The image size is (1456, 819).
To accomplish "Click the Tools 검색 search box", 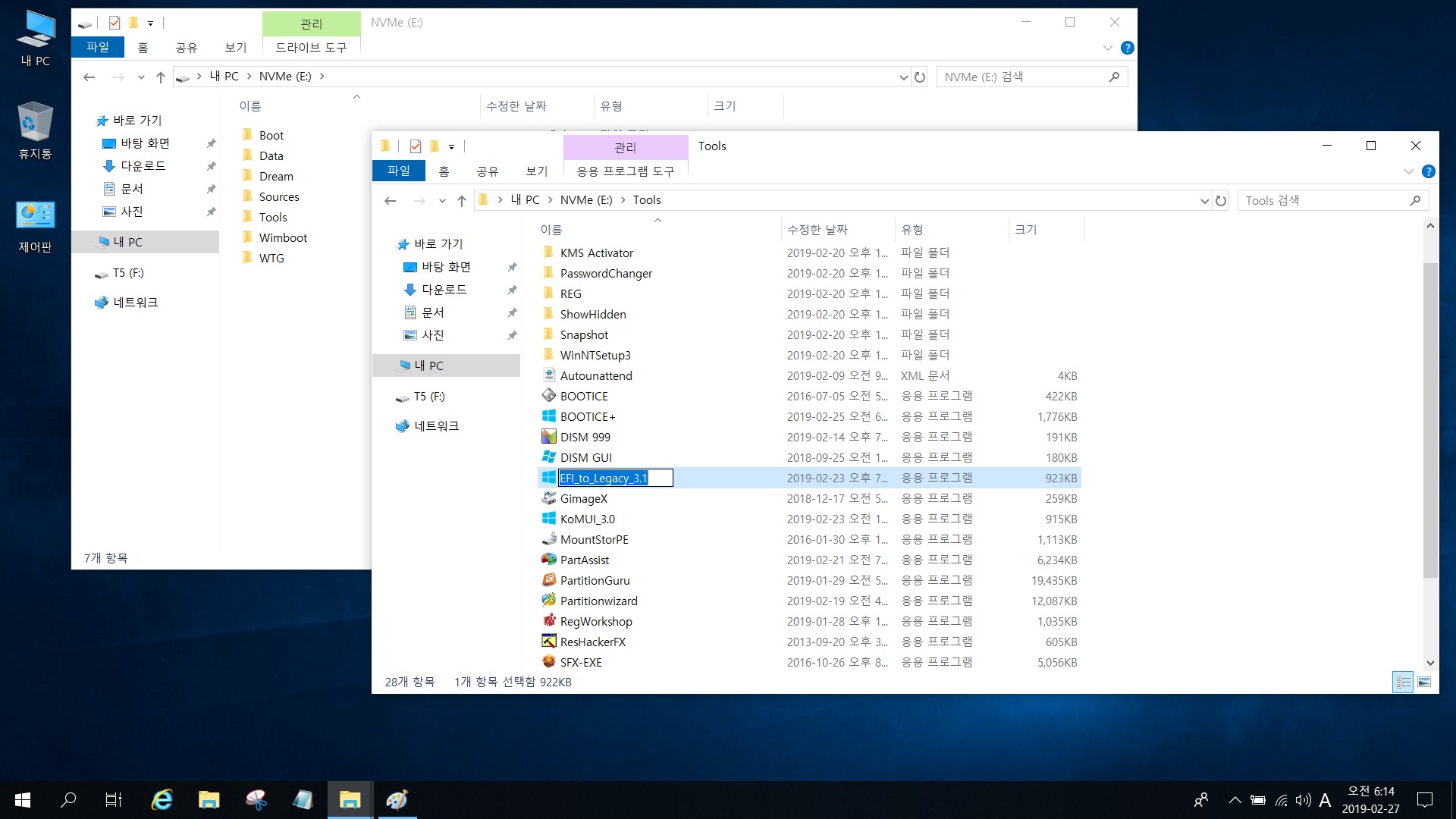I will 1332,200.
